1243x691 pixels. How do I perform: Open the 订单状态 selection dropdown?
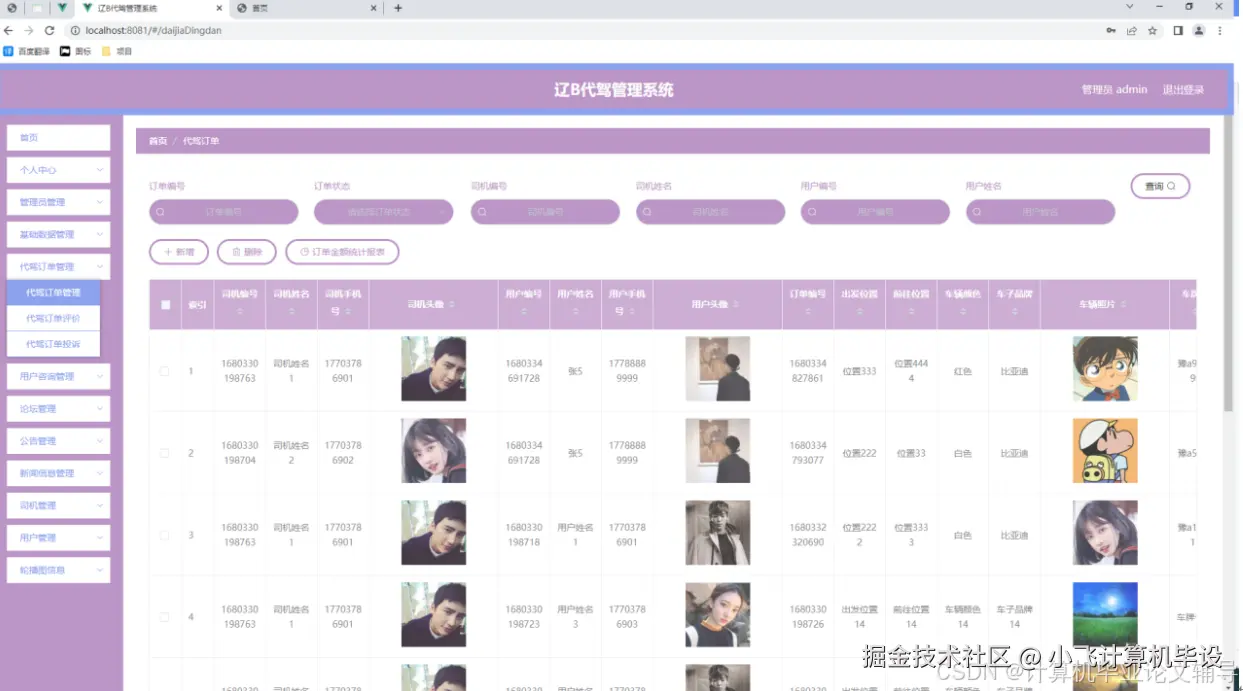point(384,212)
